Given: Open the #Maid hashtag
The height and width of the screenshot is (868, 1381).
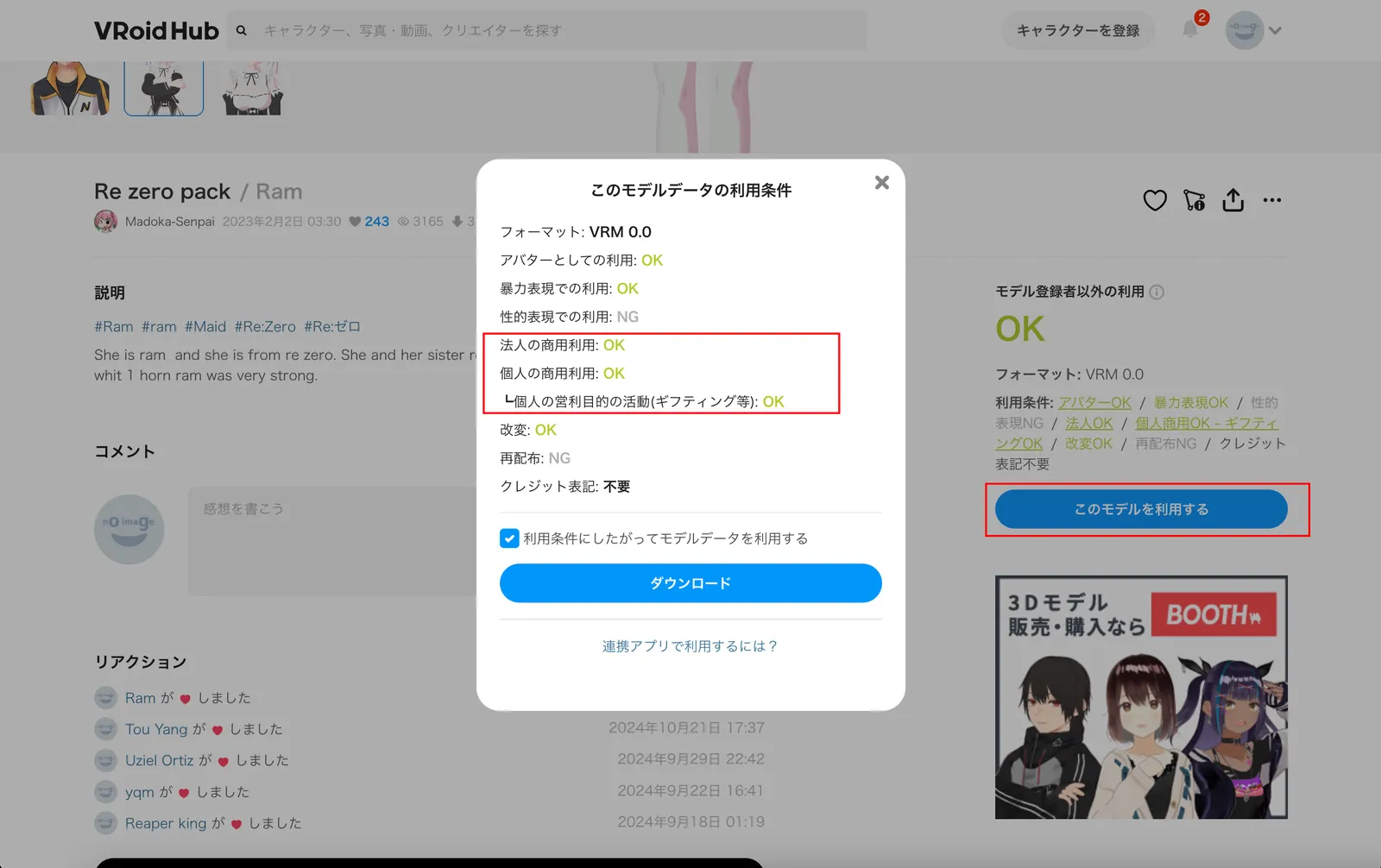Looking at the screenshot, I should (205, 327).
